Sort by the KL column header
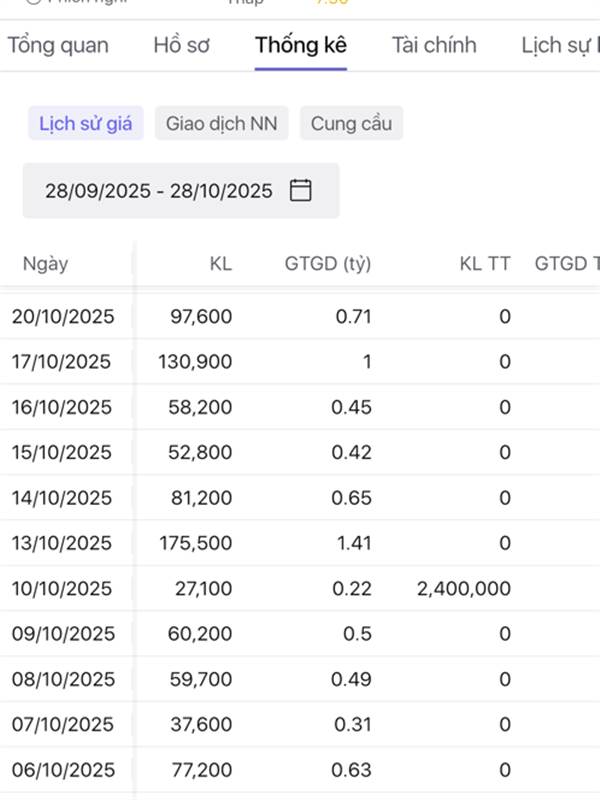600x800 pixels. point(220,264)
